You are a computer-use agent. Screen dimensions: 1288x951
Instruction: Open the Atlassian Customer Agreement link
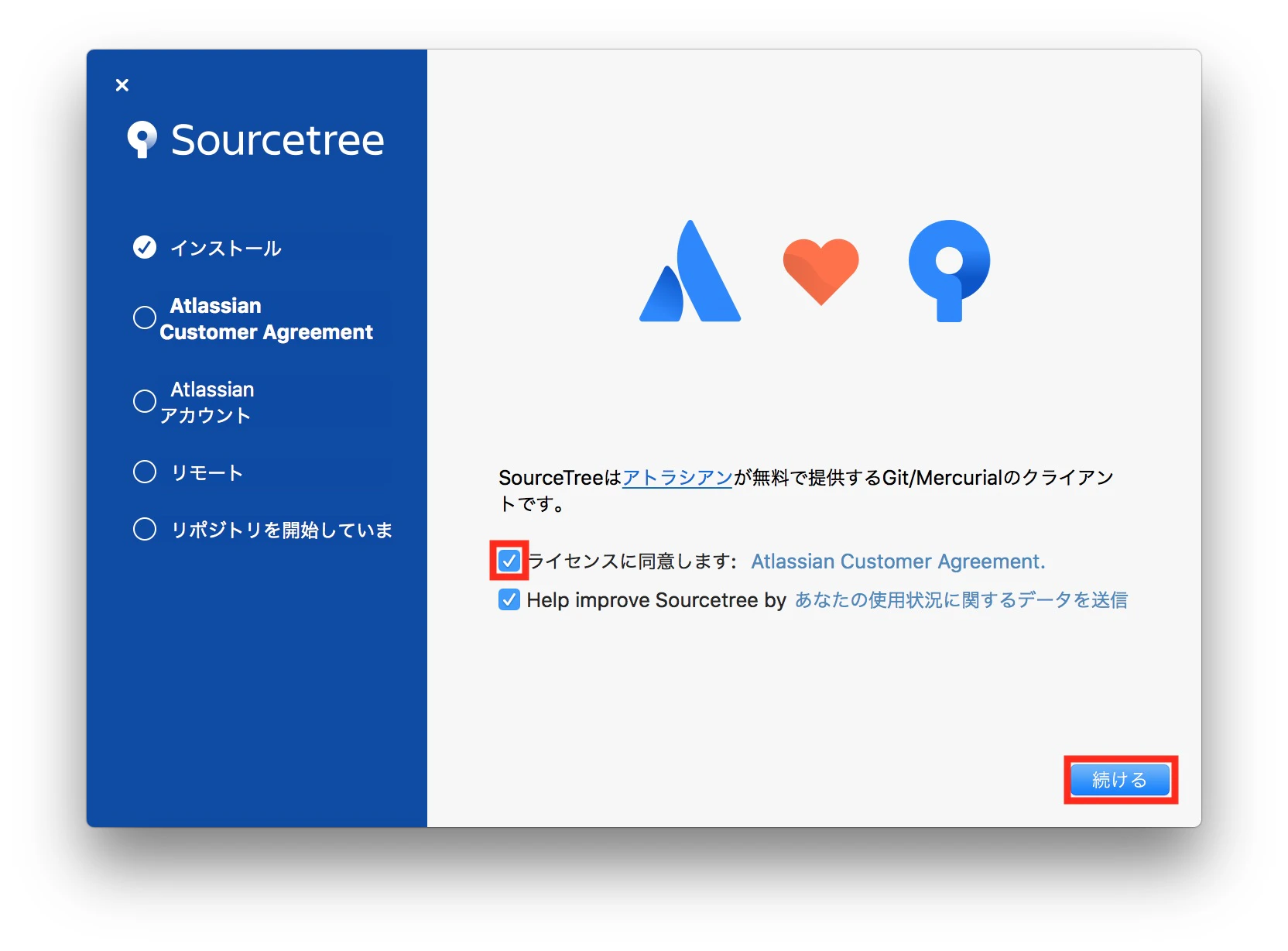(x=898, y=561)
